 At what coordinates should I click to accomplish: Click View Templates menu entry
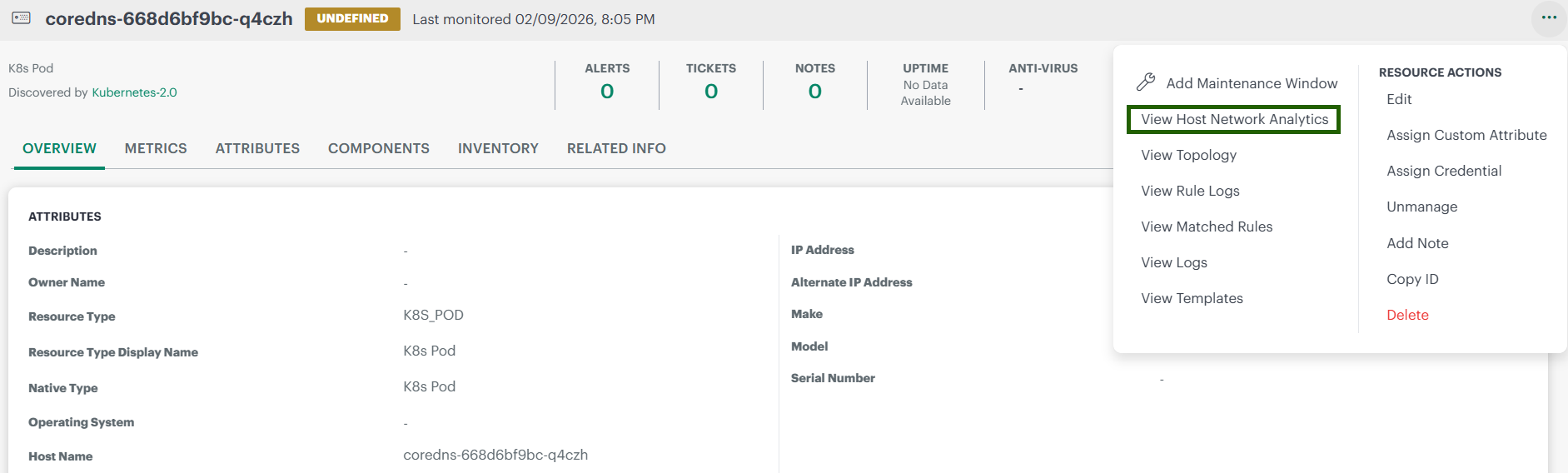point(1192,298)
